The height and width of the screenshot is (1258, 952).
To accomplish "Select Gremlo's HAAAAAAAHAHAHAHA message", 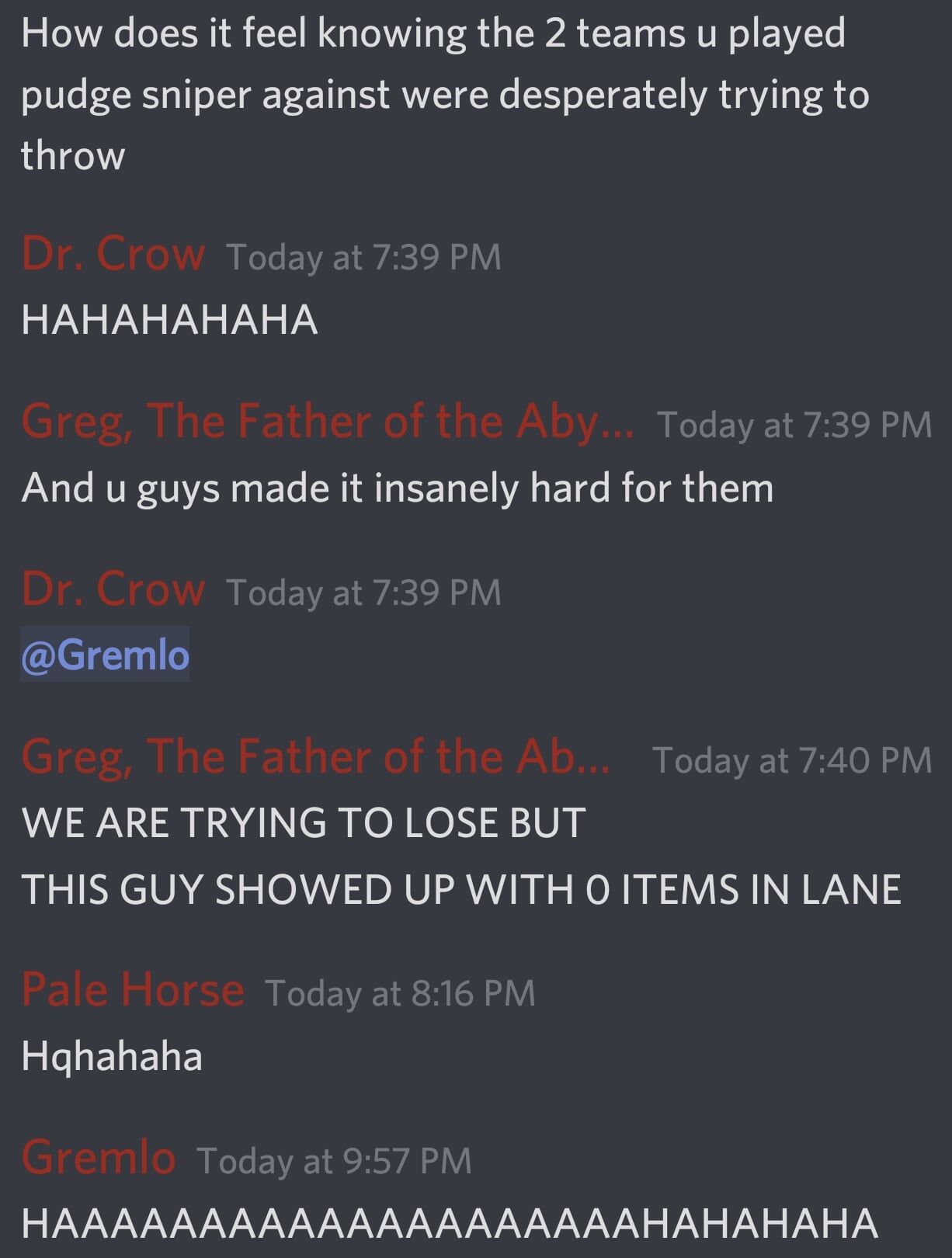I will pos(450,1224).
